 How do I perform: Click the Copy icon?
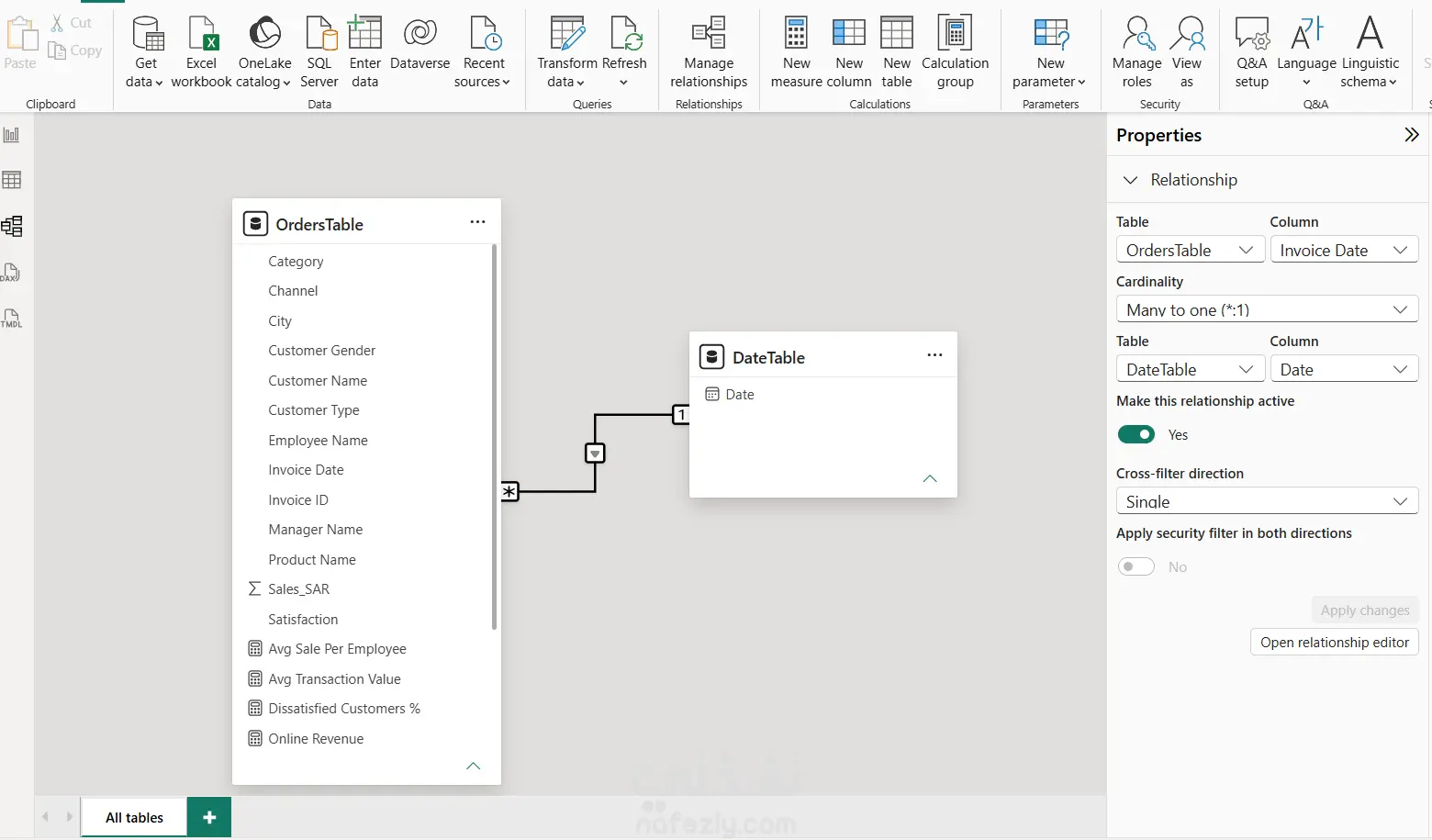[x=57, y=50]
